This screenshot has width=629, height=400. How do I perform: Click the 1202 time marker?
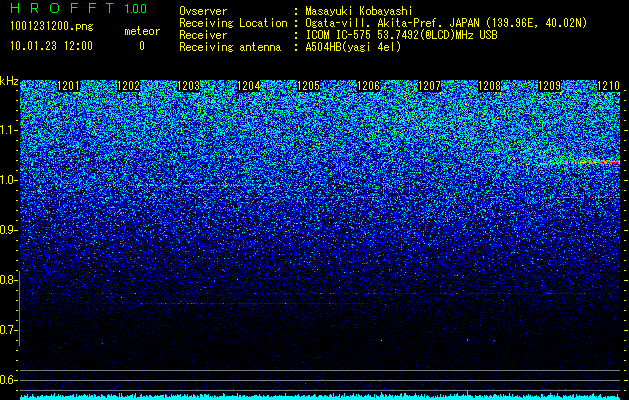coord(128,86)
